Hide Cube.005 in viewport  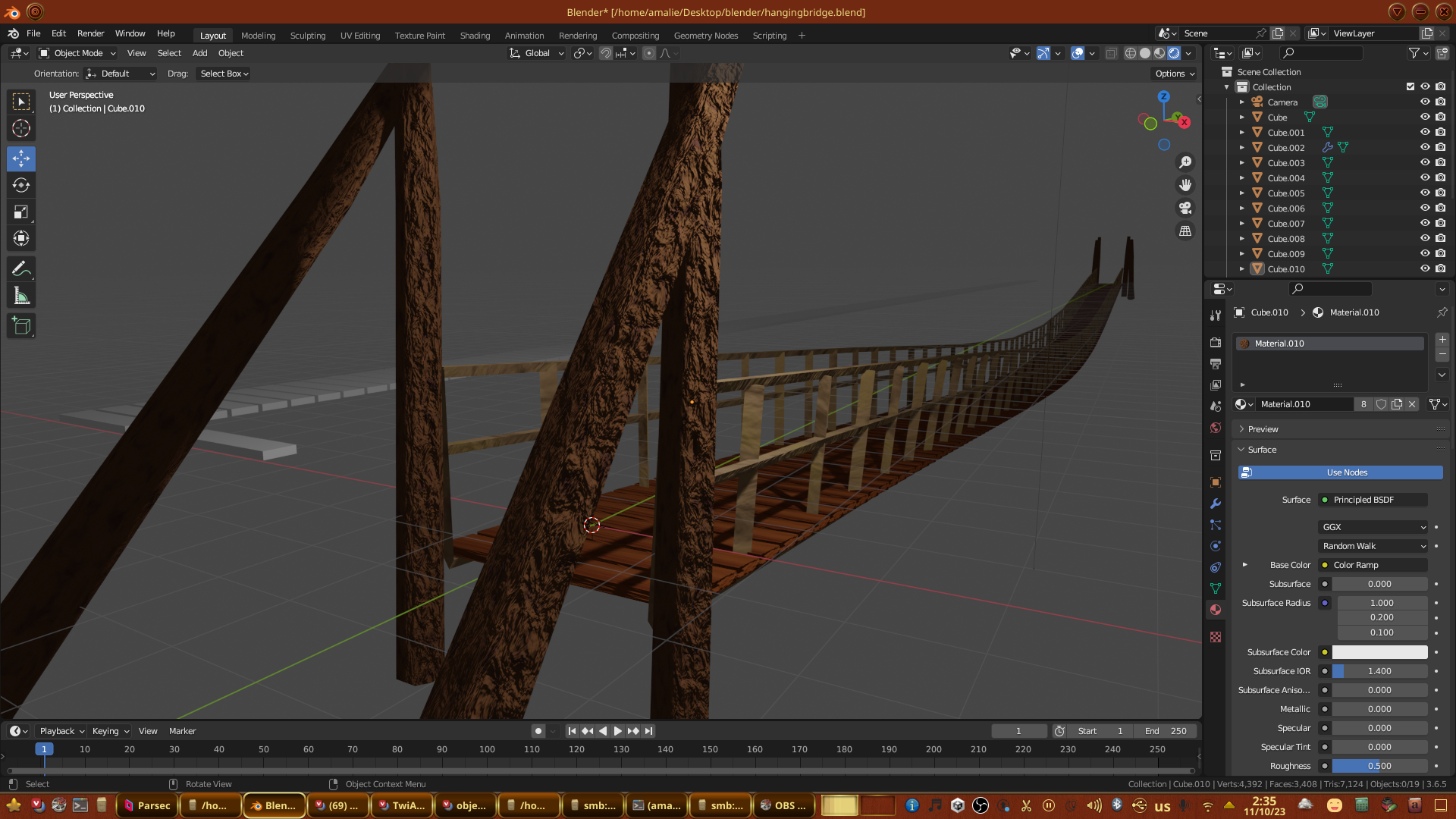click(1425, 193)
